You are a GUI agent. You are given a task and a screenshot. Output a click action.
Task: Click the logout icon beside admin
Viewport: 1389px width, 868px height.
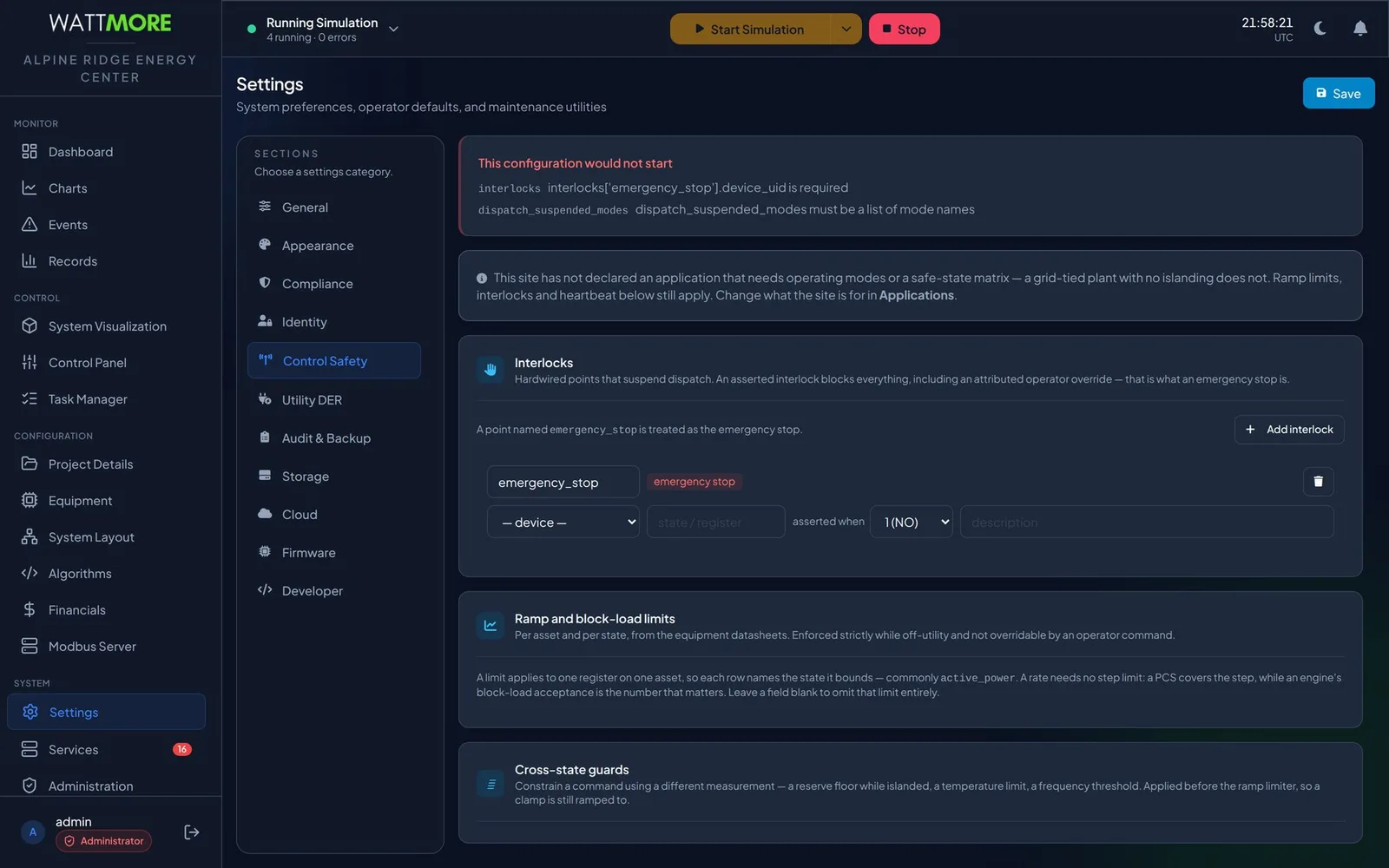192,832
